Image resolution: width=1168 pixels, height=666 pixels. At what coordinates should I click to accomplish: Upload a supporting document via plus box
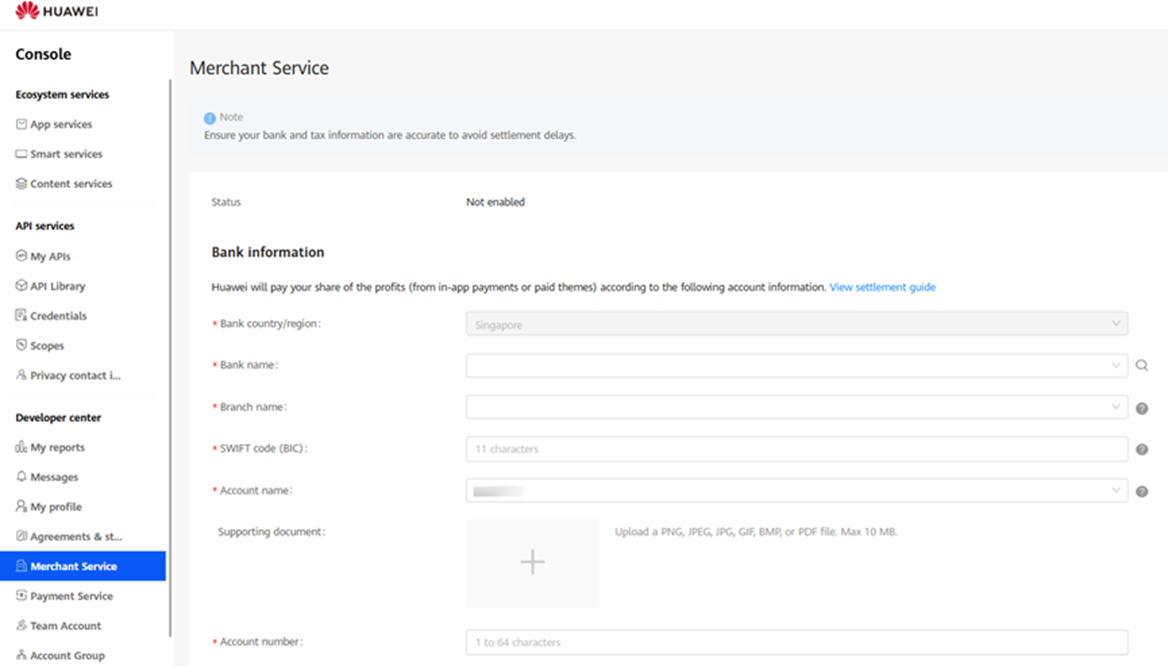click(x=533, y=562)
